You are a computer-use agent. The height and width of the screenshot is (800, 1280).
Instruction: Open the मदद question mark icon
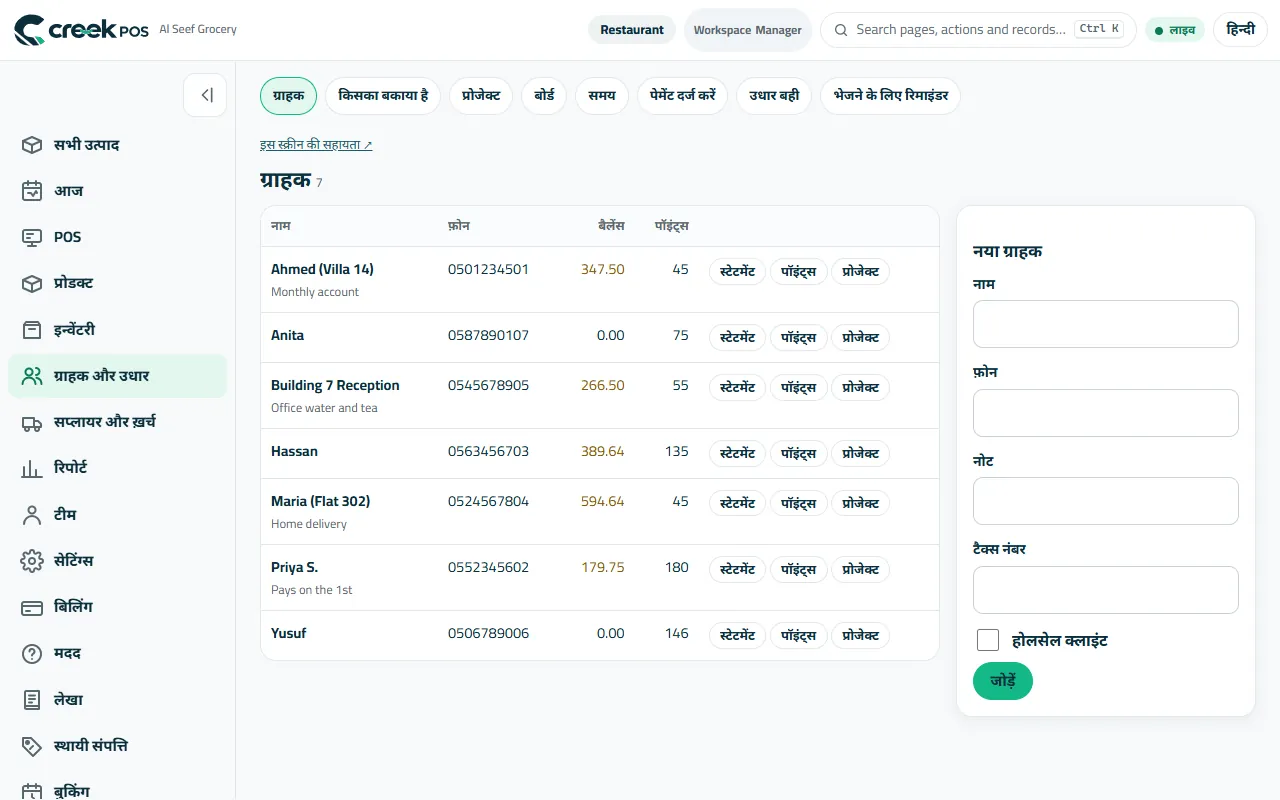pos(32,654)
